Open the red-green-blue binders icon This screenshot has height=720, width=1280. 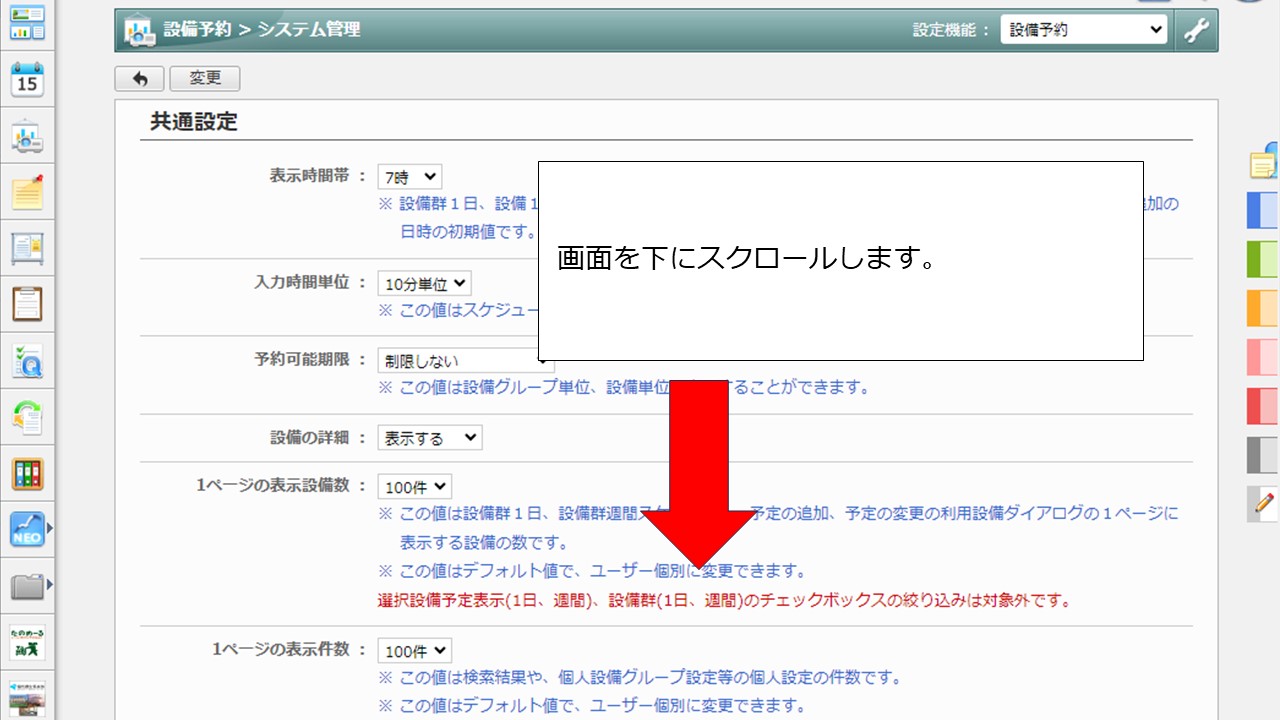click(27, 473)
